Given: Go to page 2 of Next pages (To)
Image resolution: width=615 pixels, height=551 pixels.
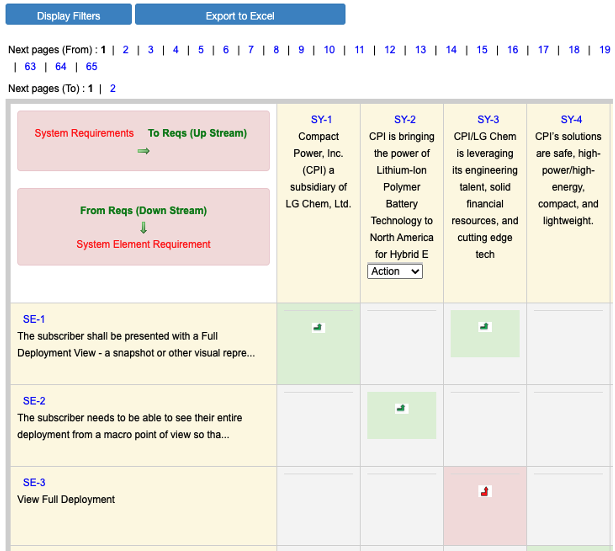Looking at the screenshot, I should [113, 89].
